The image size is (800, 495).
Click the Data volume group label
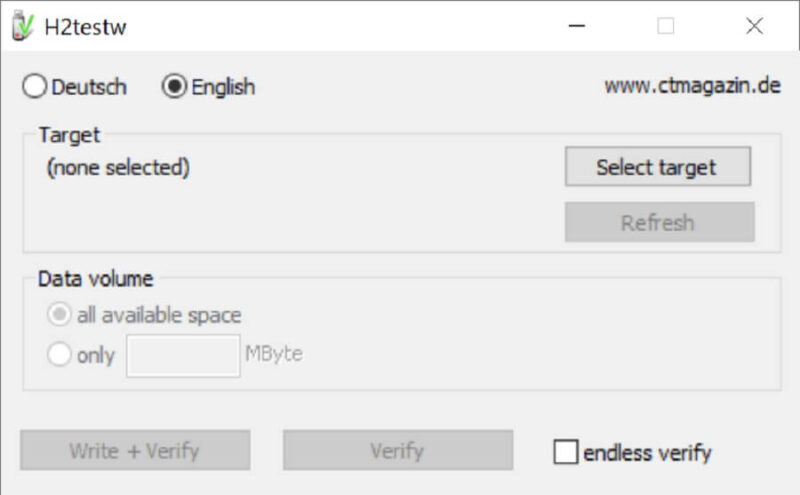(95, 279)
